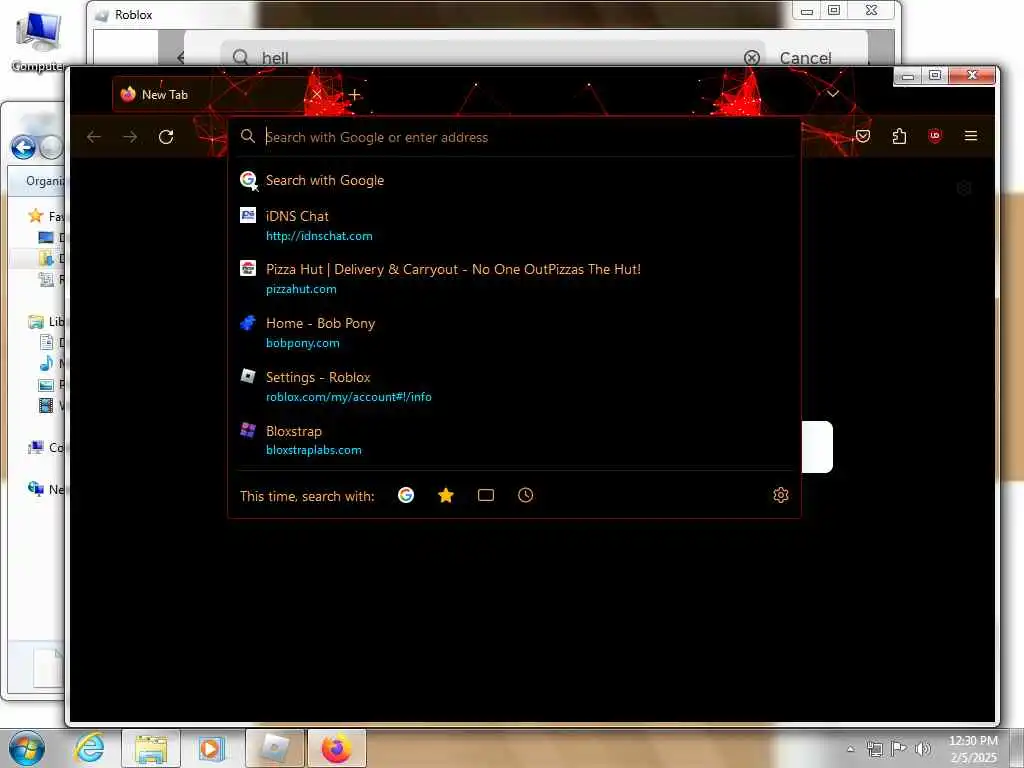This screenshot has height=768, width=1024.
Task: Click the Firefox taskbar button
Action: [336, 748]
